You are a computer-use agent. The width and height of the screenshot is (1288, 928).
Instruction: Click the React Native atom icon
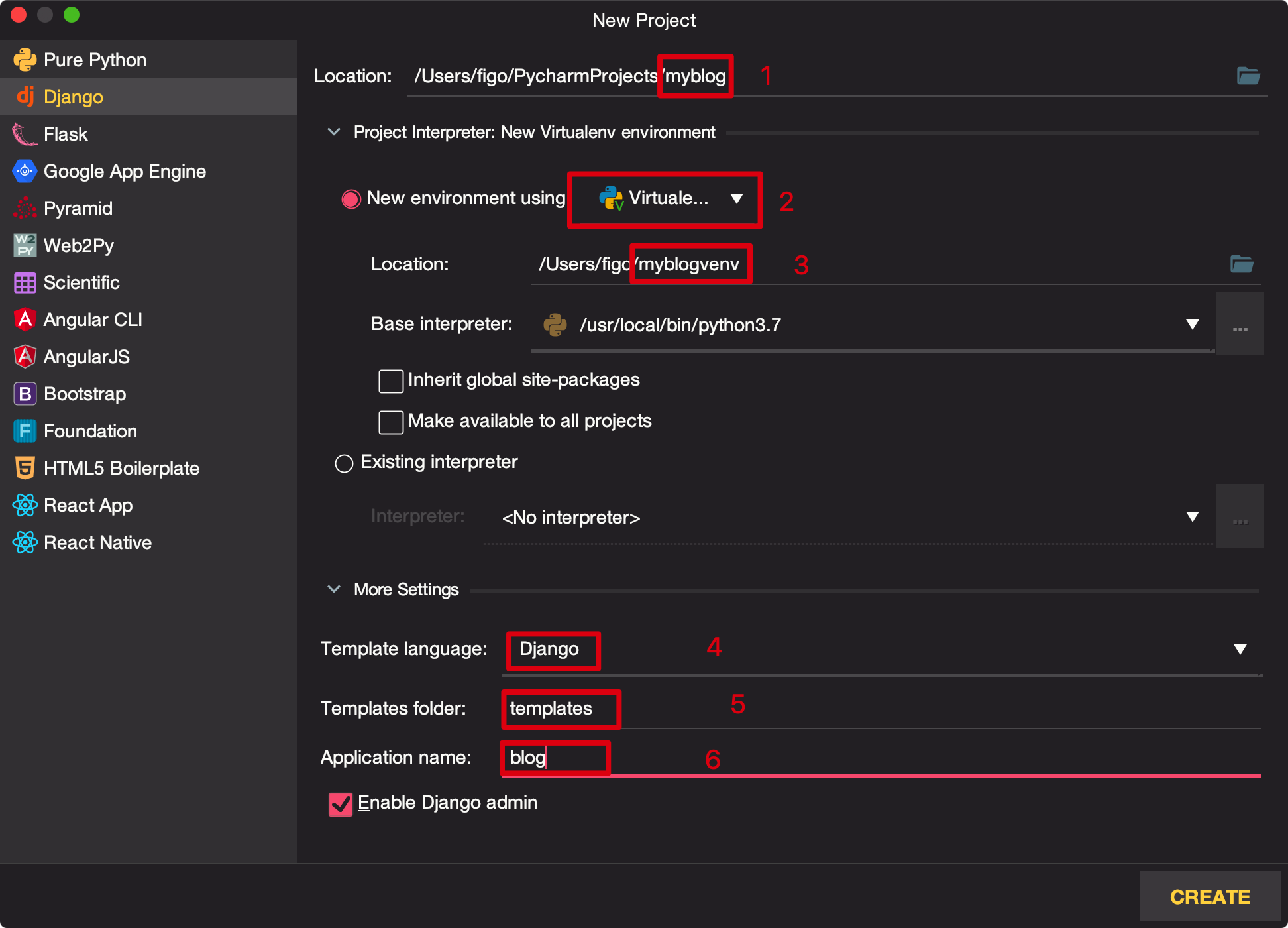point(25,542)
